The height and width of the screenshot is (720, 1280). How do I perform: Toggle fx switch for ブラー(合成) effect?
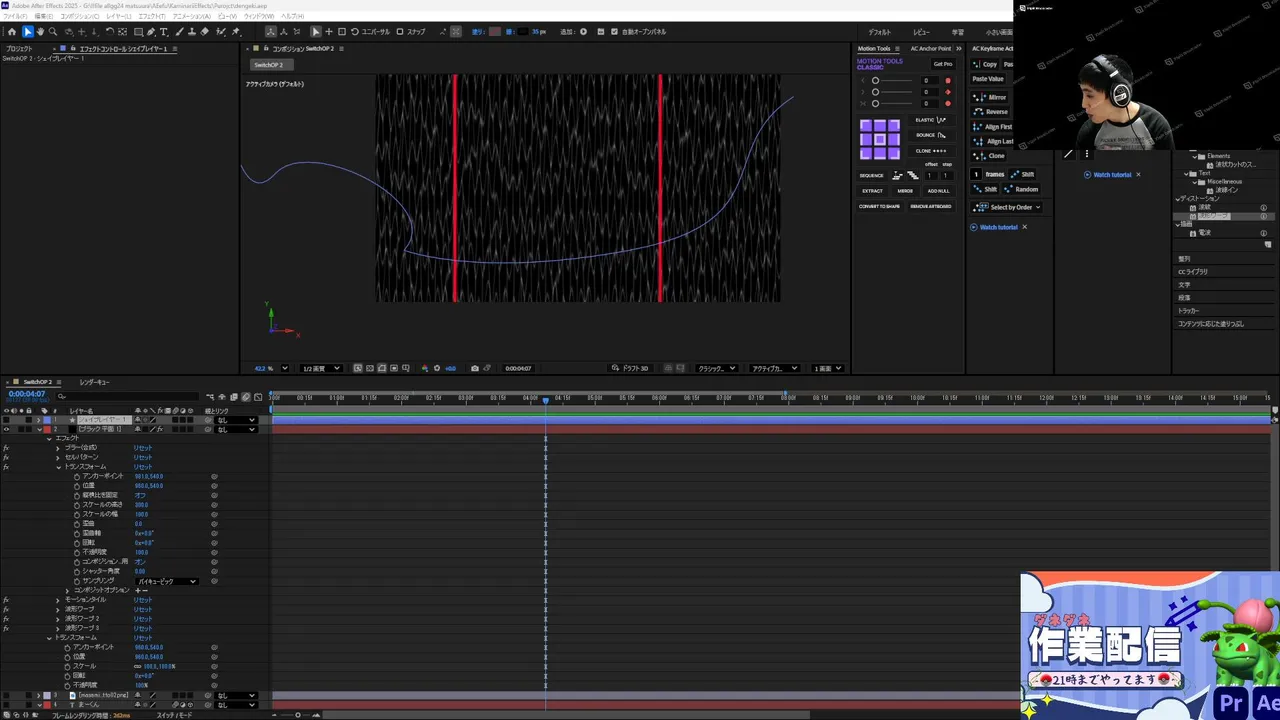(x=6, y=448)
